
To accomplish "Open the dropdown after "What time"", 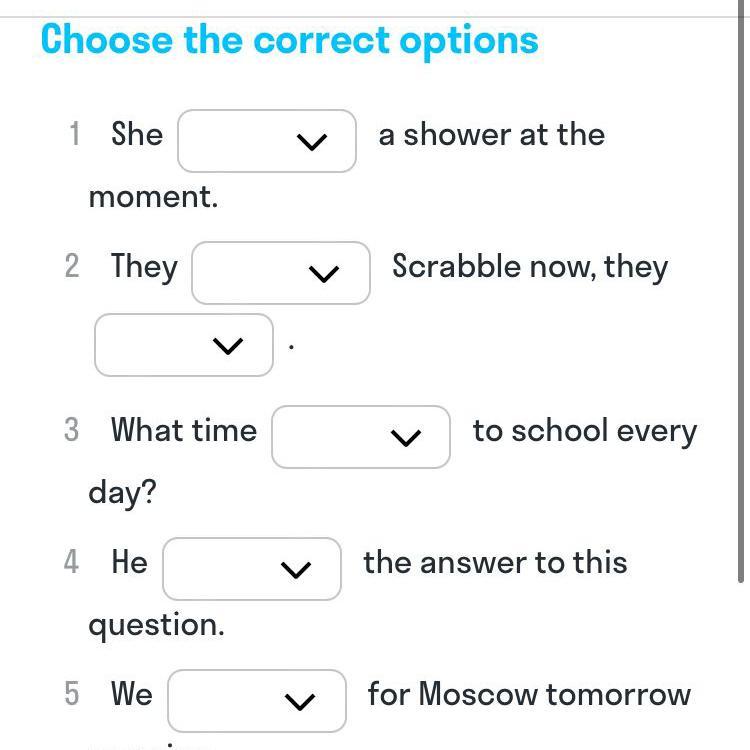I will tap(360, 437).
